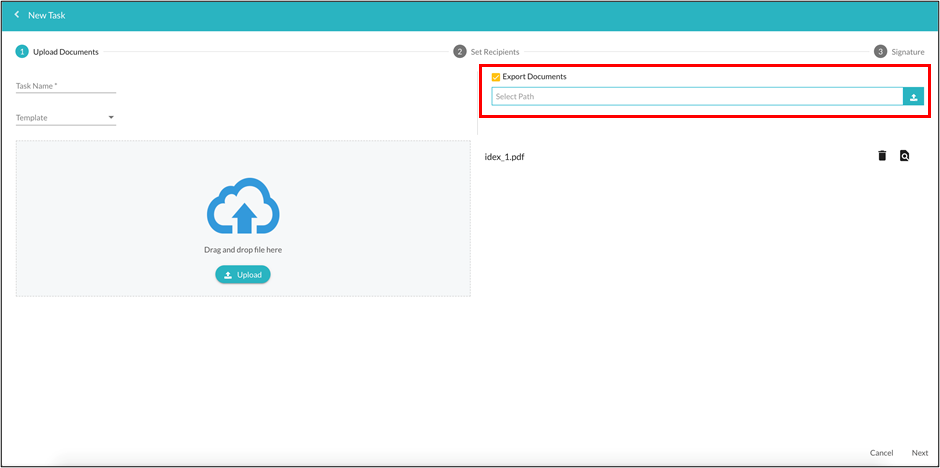Click the Upload button
The image size is (940, 468).
[243, 274]
